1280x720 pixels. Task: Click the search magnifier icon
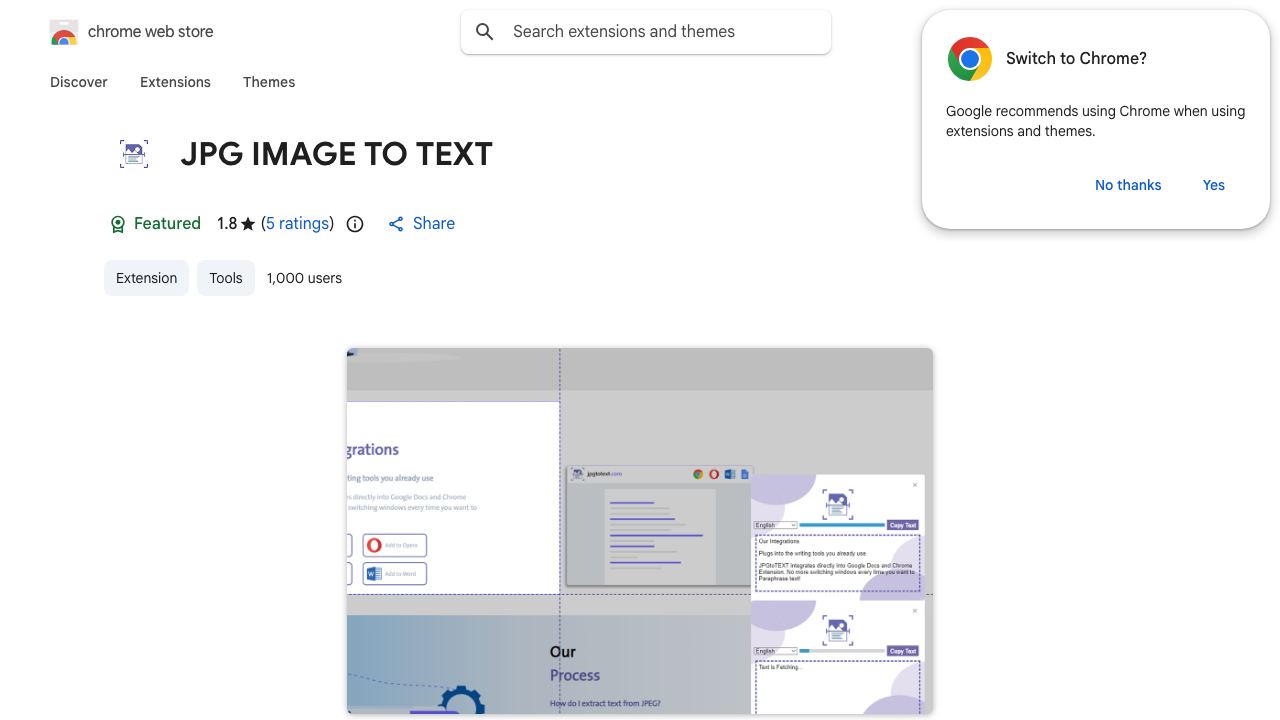[x=485, y=32]
